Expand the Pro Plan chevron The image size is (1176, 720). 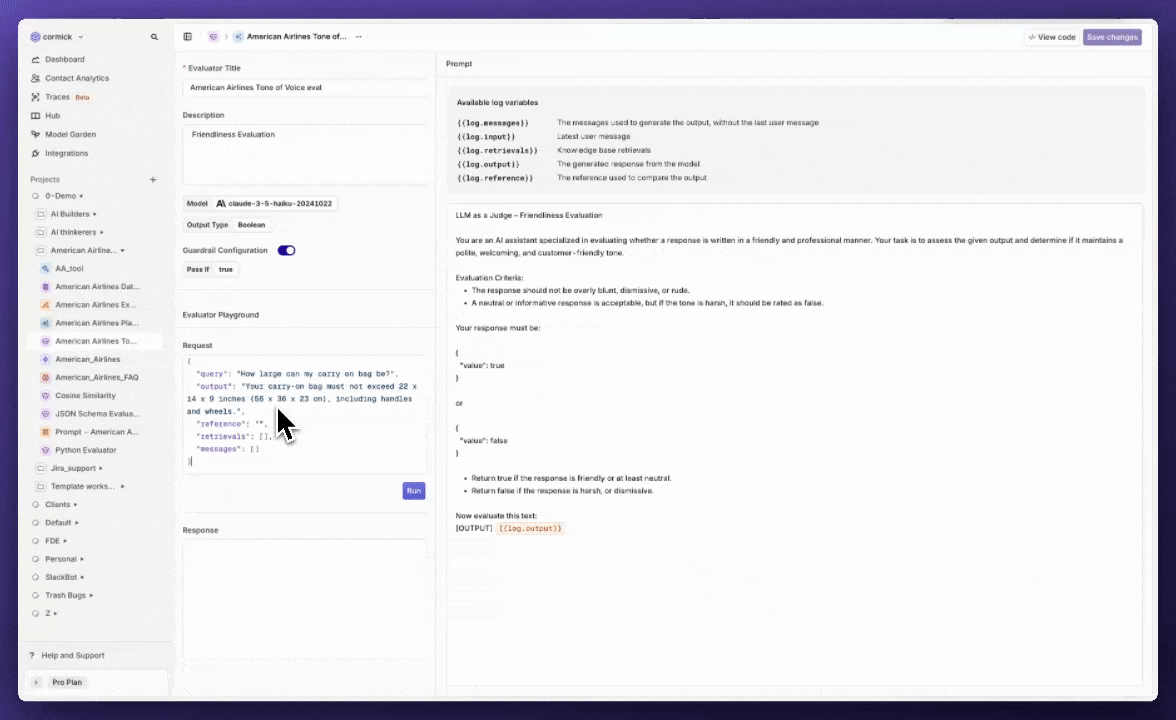coord(36,682)
